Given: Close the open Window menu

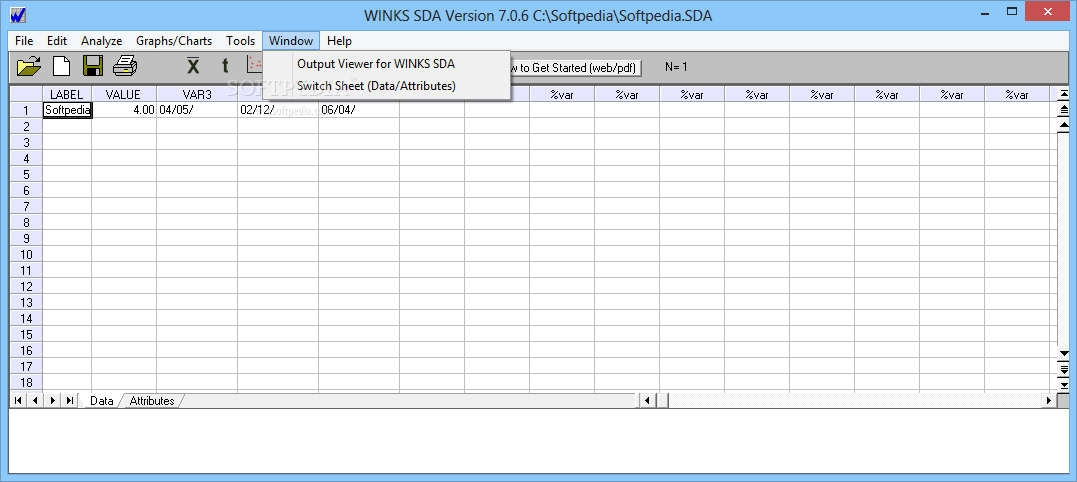Looking at the screenshot, I should point(291,41).
